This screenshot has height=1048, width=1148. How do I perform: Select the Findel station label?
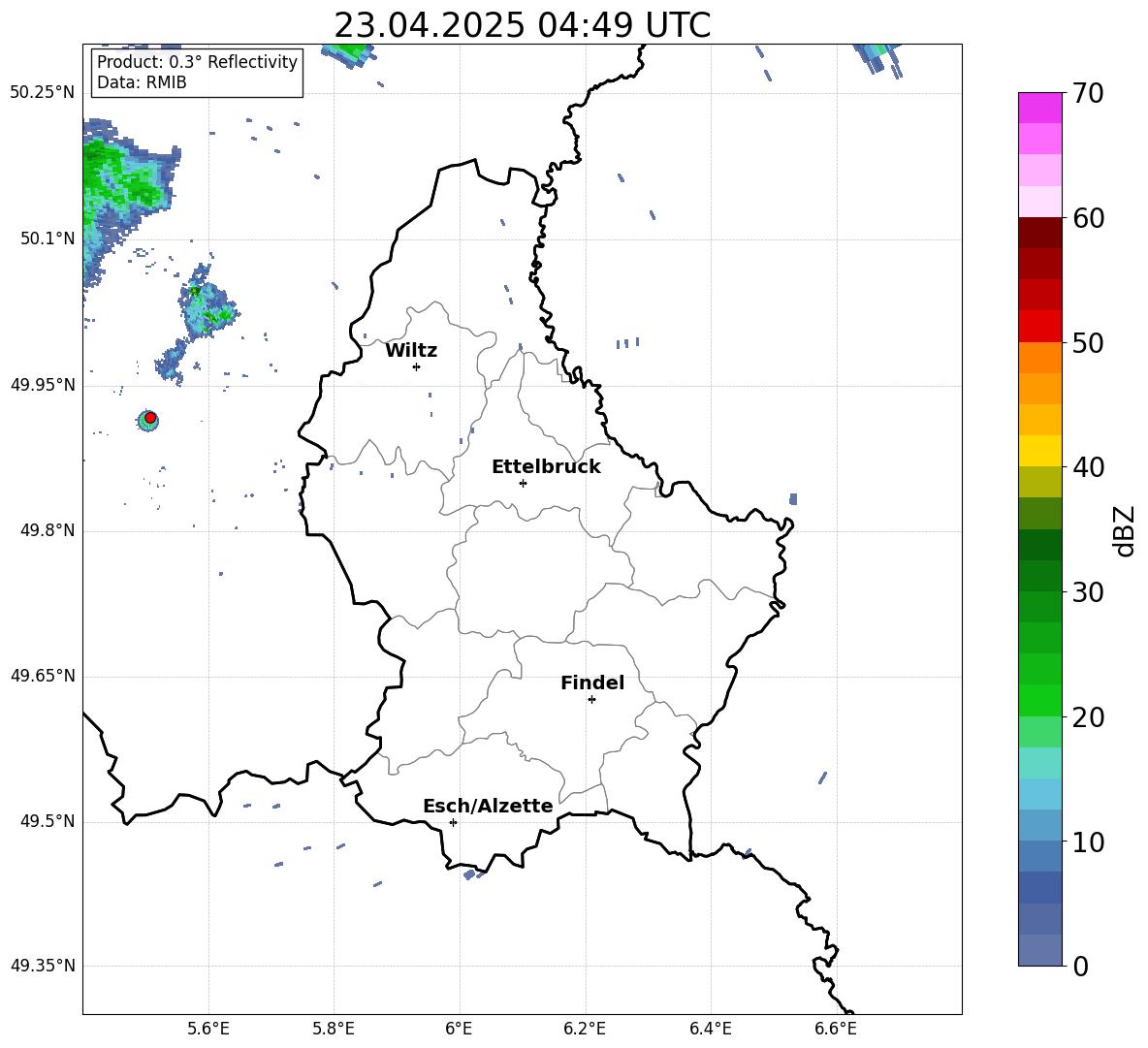592,683
